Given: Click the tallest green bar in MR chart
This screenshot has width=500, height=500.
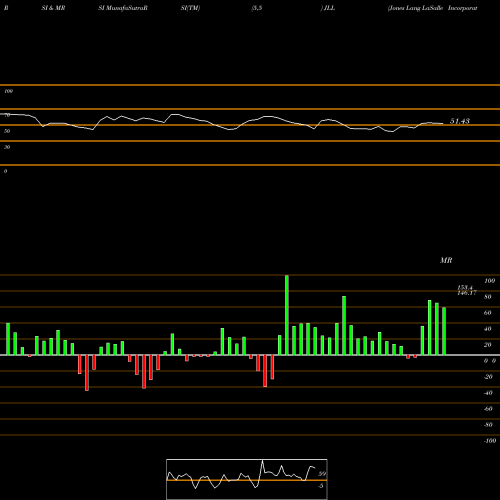Looking at the screenshot, I should (x=287, y=315).
